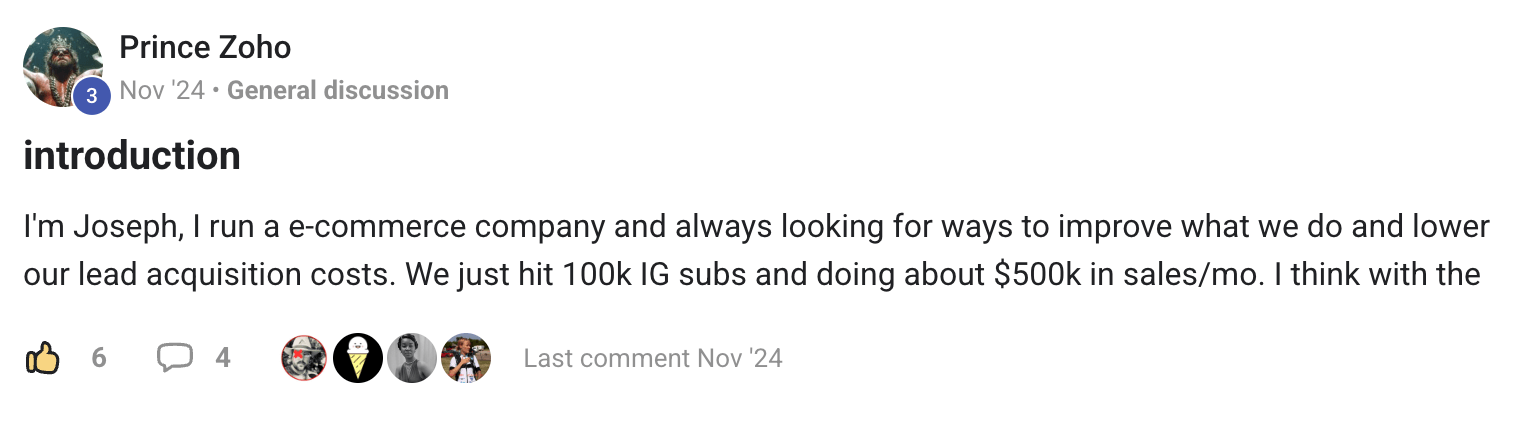
Task: Click the level 3 badge on avatar
Action: 92,96
